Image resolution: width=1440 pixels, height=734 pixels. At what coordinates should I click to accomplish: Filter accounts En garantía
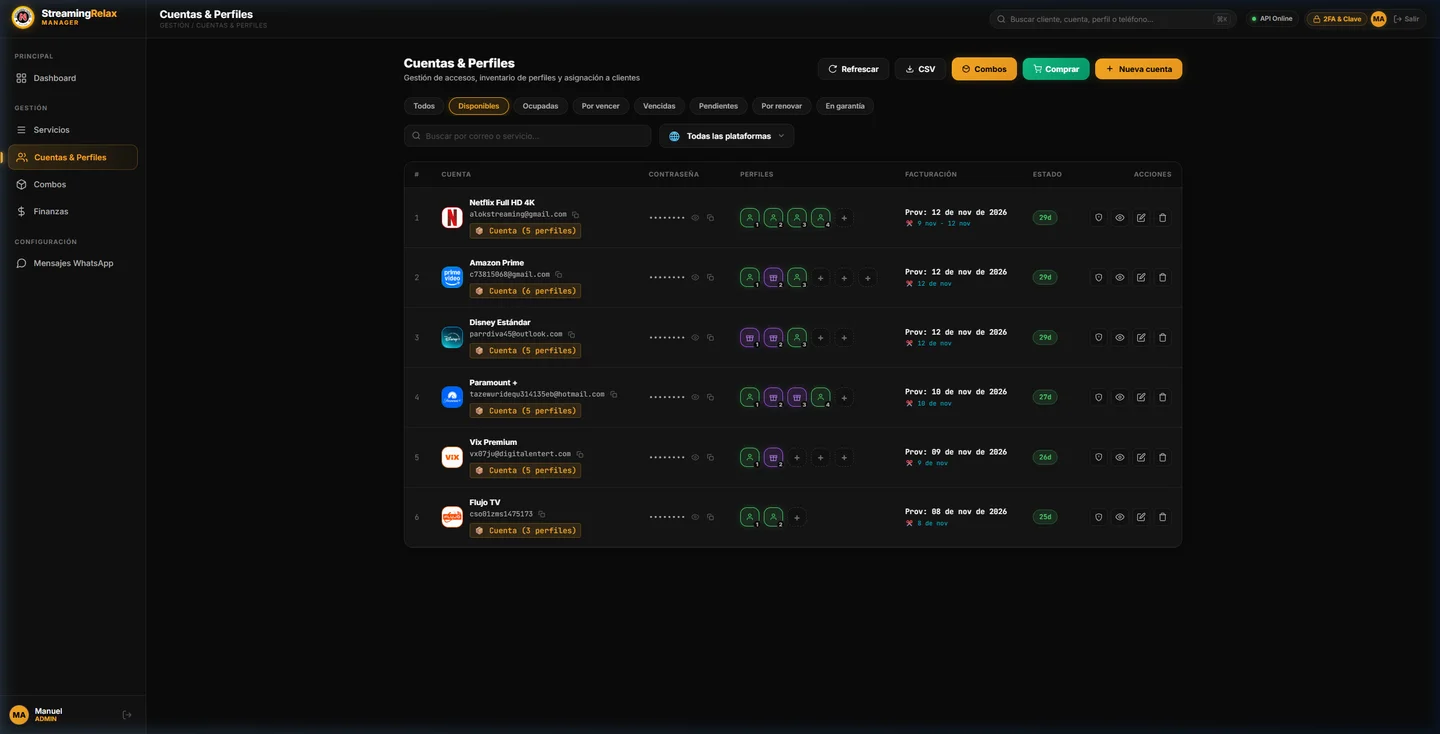point(845,106)
